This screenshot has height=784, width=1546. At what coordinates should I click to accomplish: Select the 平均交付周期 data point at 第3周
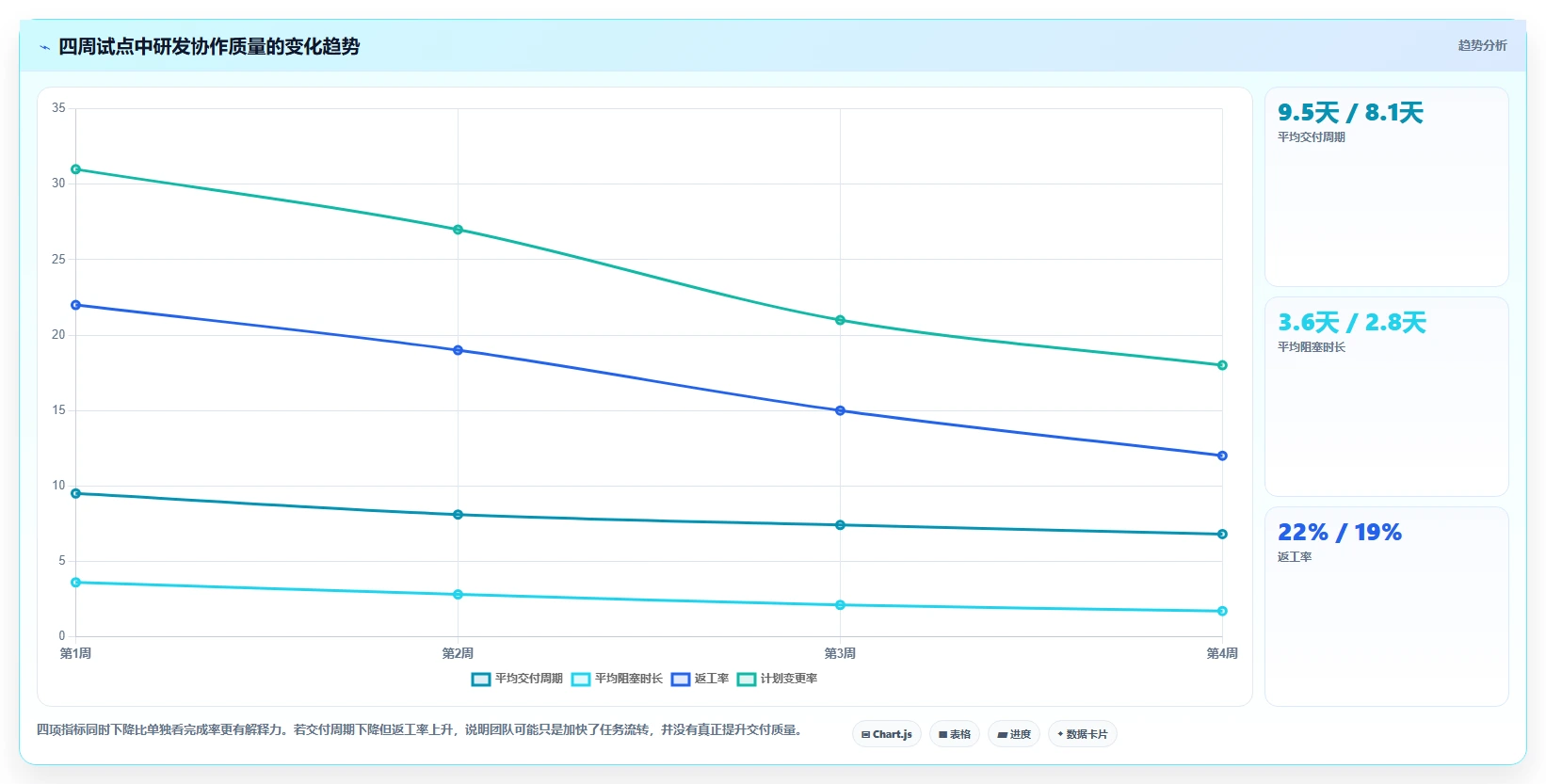(x=841, y=525)
